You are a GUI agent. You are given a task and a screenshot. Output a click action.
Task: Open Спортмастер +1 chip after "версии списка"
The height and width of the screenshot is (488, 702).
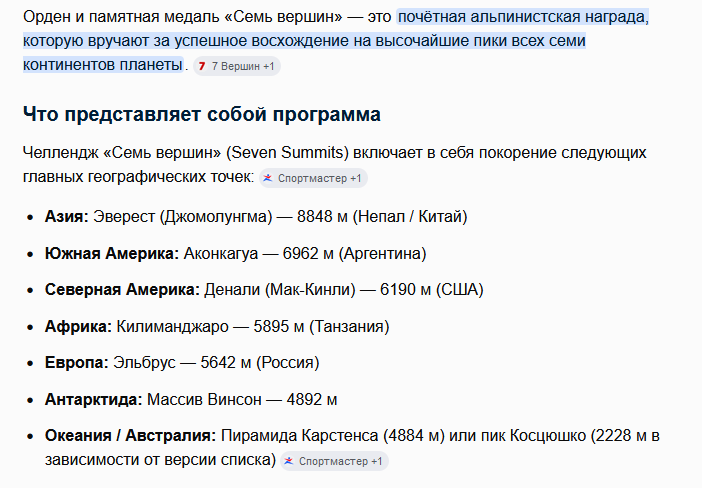[x=334, y=461]
